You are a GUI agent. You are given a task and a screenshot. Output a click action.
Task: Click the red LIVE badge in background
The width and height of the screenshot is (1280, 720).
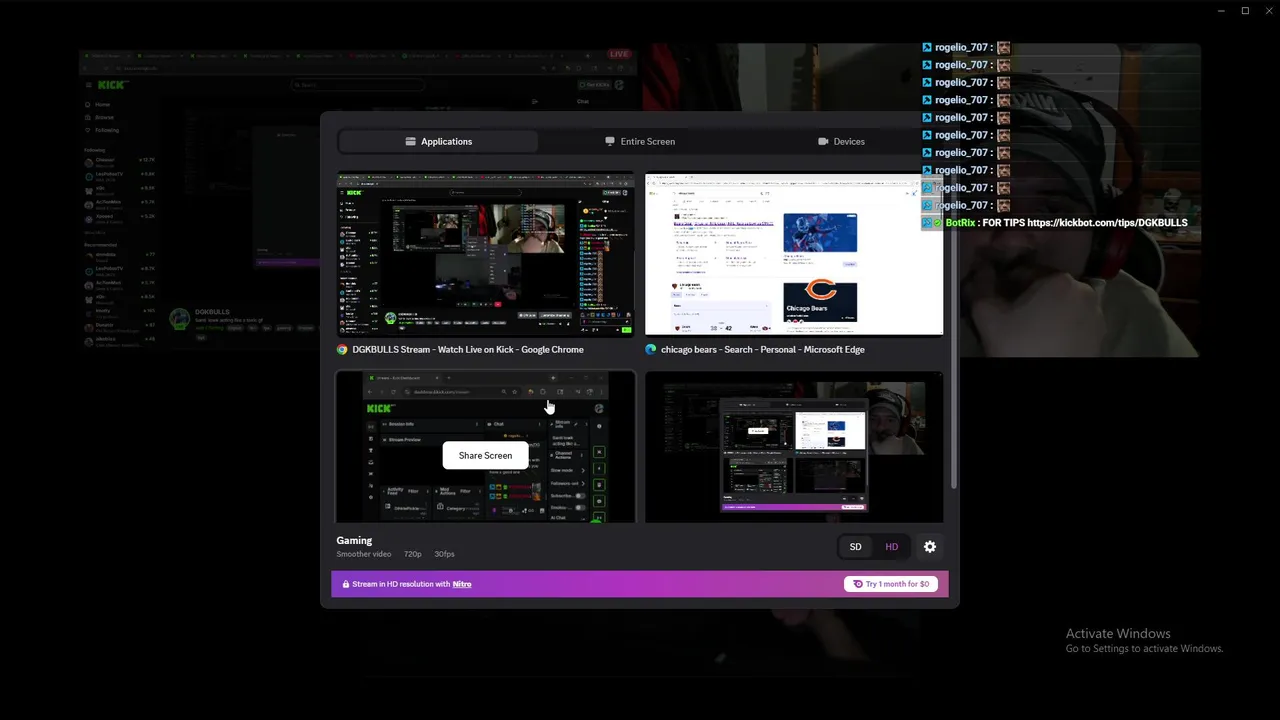point(619,54)
